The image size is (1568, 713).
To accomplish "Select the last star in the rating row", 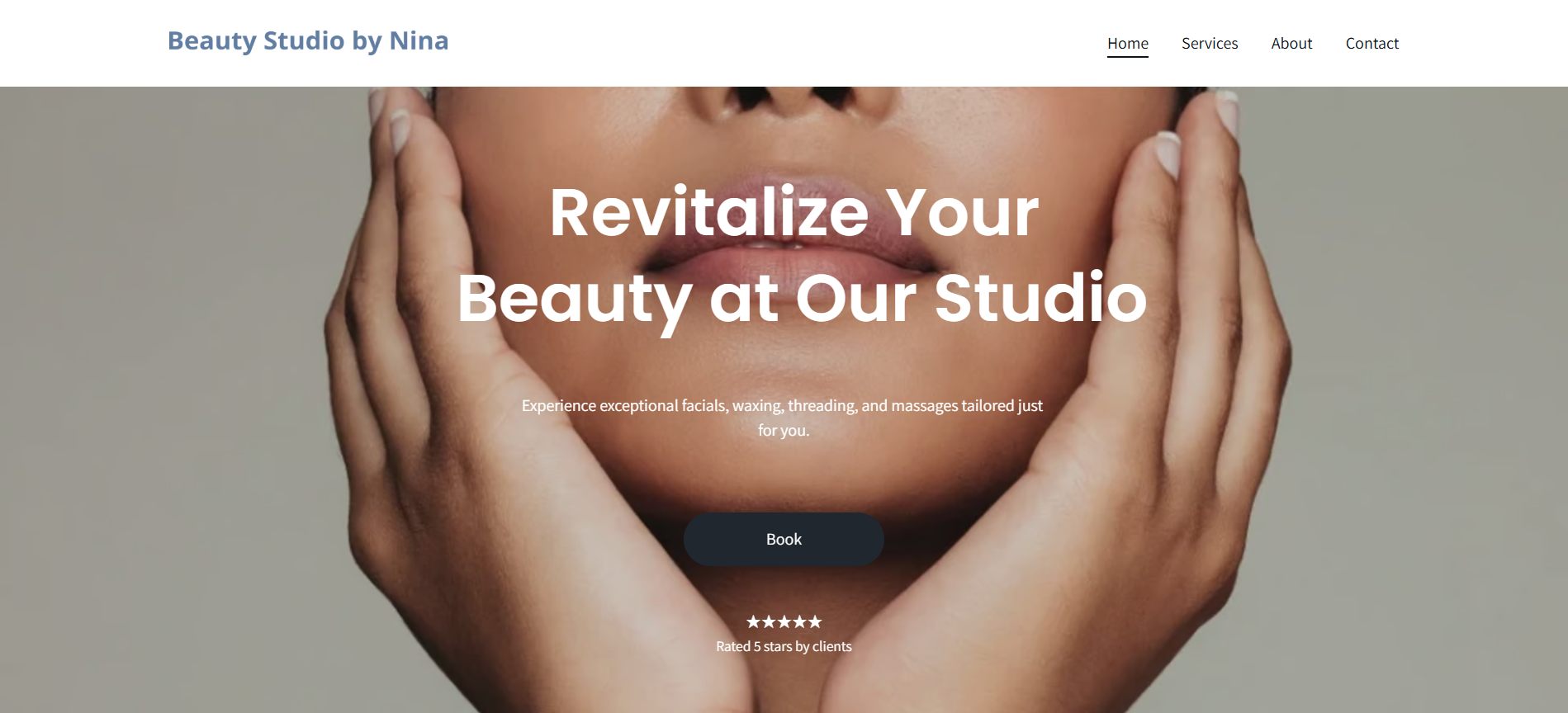I will pyautogui.click(x=815, y=621).
